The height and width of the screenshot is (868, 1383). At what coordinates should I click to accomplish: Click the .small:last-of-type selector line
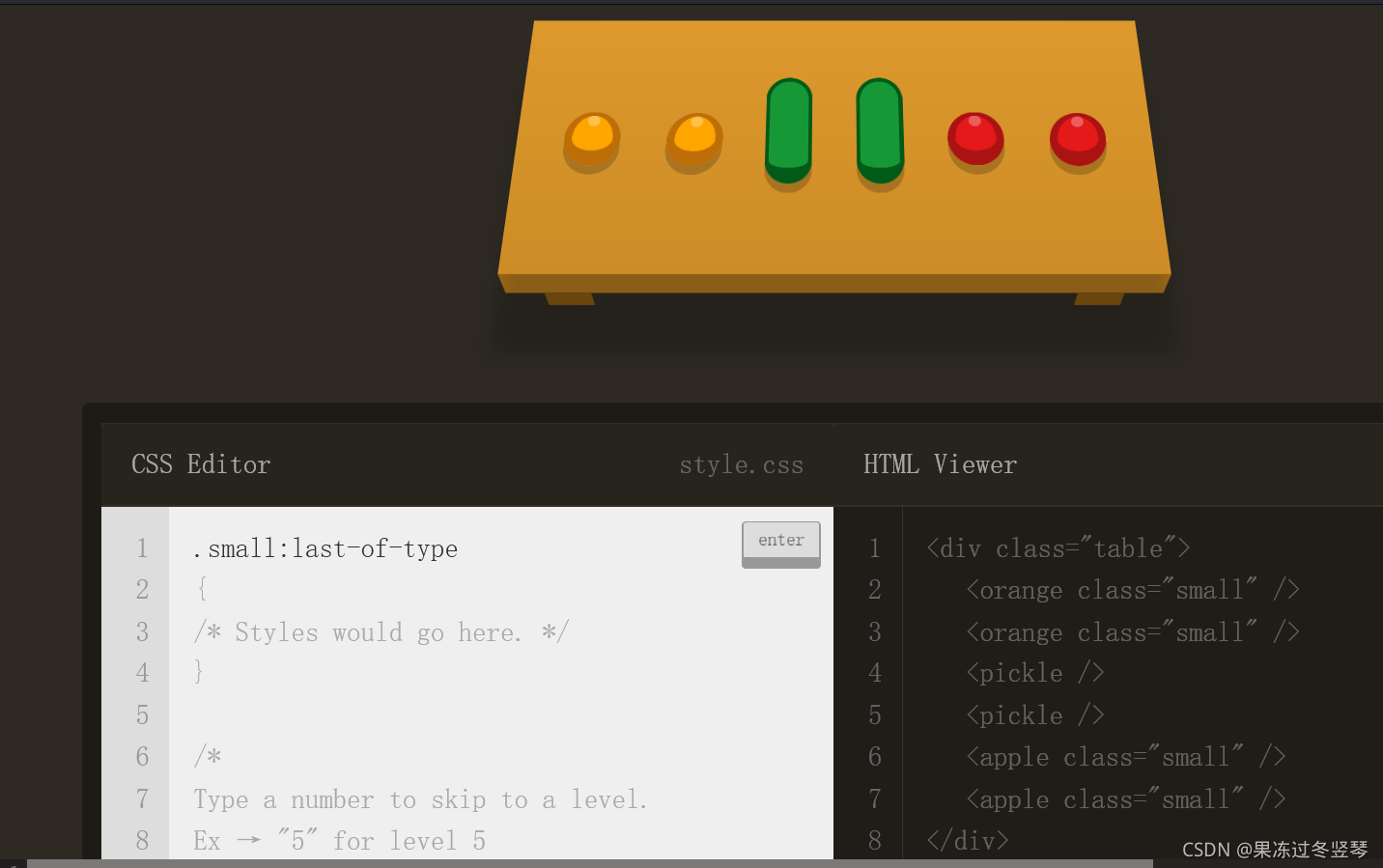pyautogui.click(x=325, y=547)
